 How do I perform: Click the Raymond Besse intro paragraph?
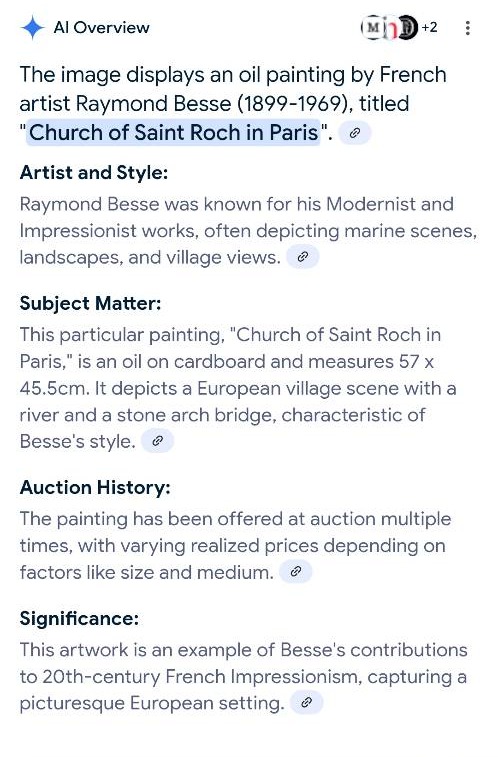249,231
